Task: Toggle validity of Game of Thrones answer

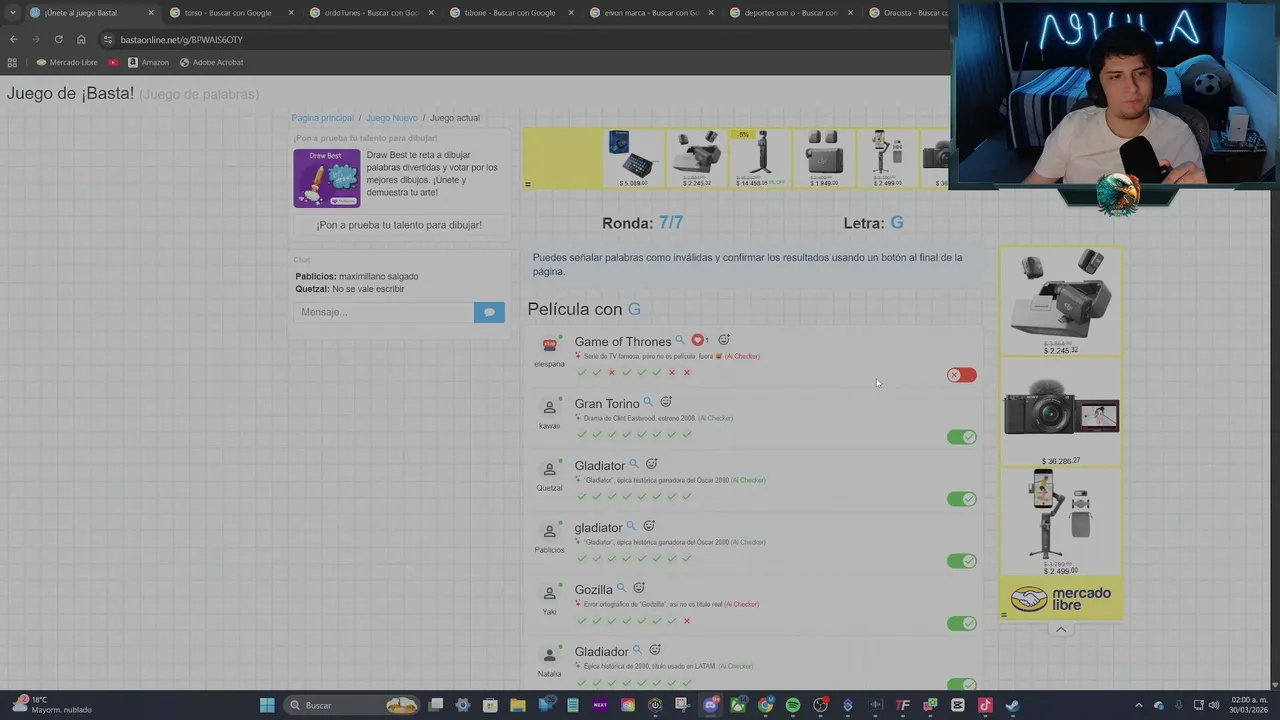Action: (962, 375)
